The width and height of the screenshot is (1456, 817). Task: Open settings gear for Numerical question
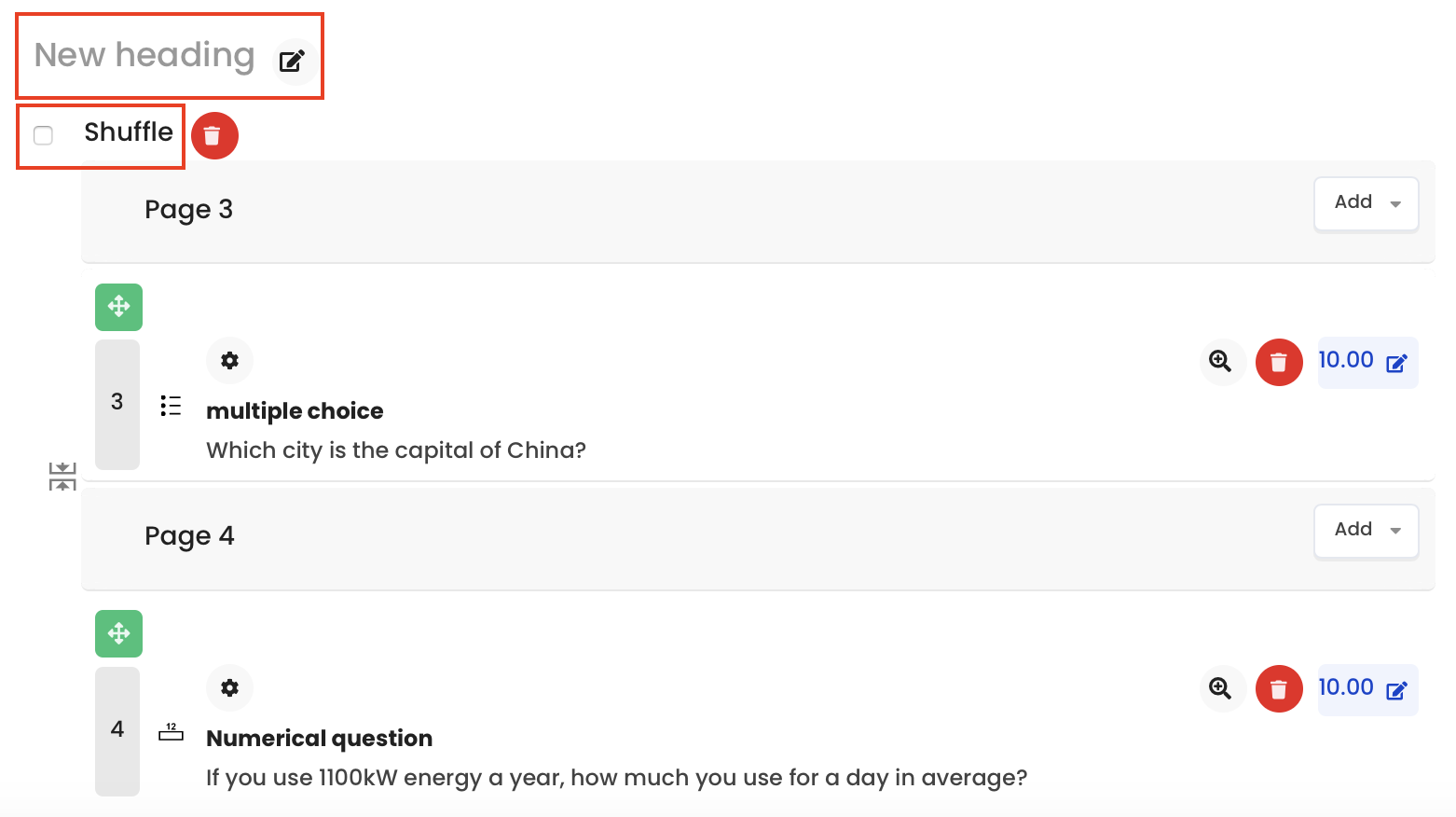(229, 688)
